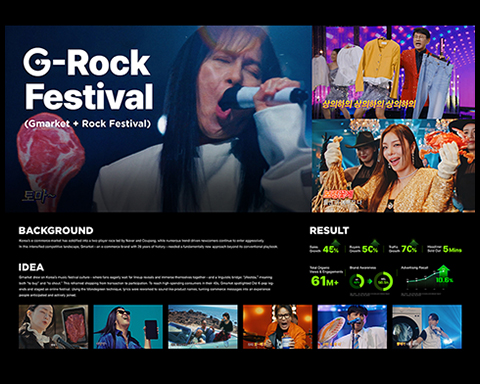Click the '10.6%' advertising recall value
The image size is (480, 384).
point(444,280)
